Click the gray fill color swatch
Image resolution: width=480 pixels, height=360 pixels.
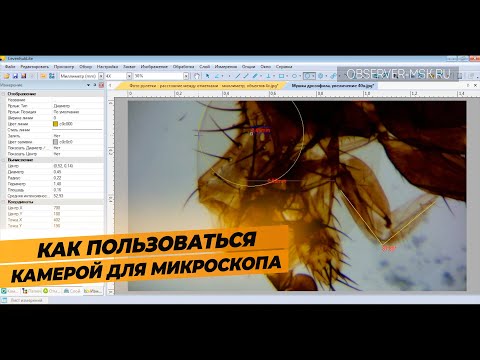tap(55, 142)
